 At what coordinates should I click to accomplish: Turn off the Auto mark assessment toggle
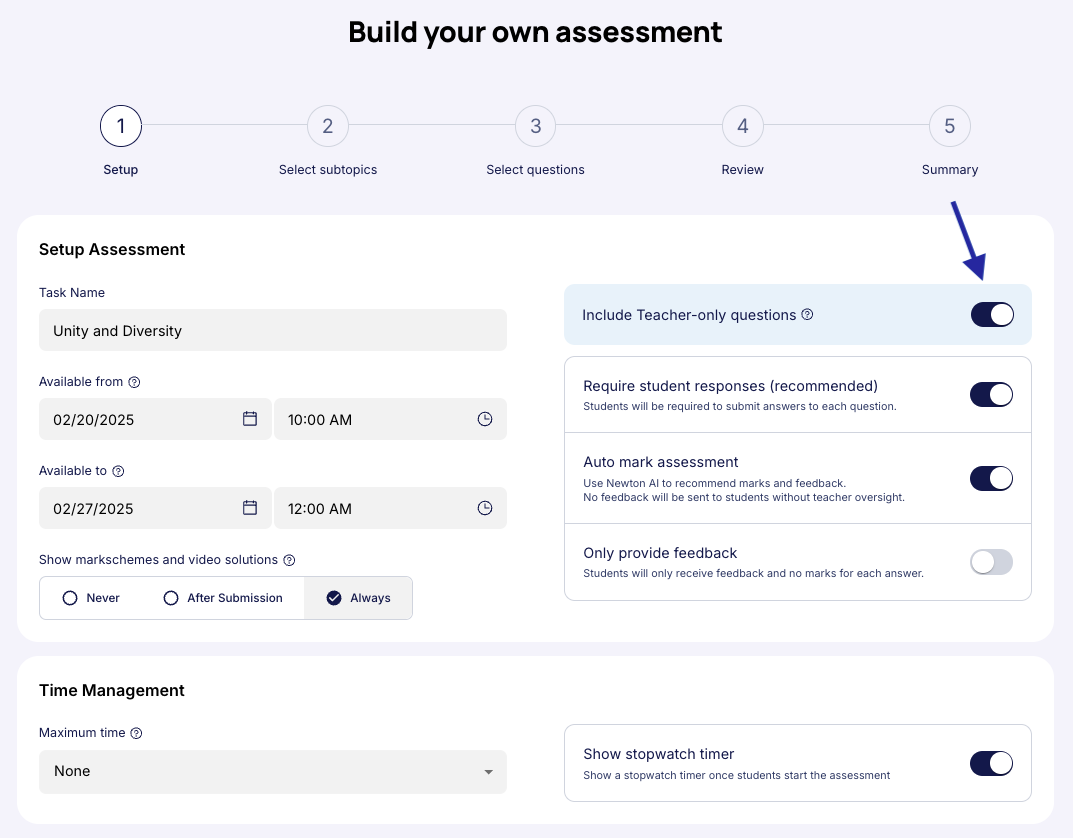tap(991, 478)
